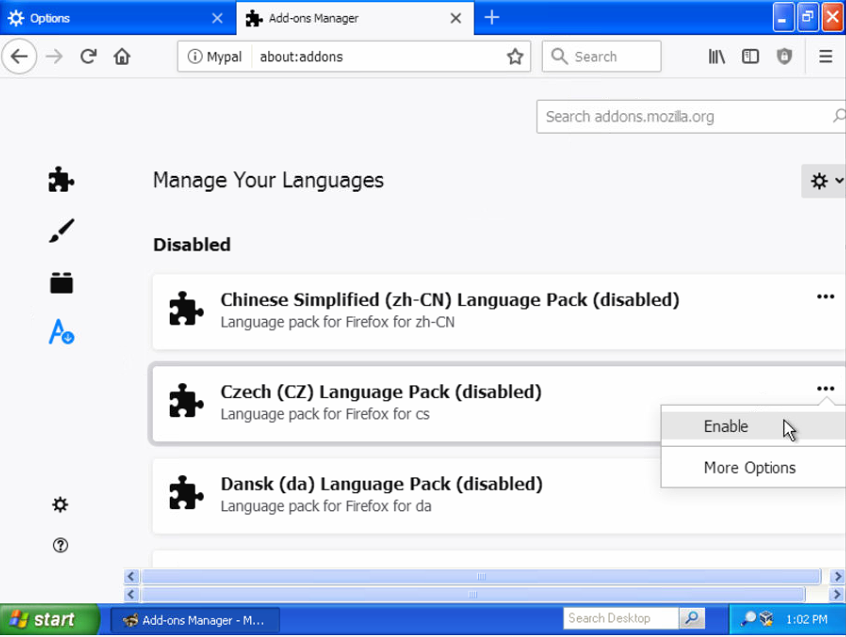Screen dimensions: 846x637
Task: Select the Languages category icon
Action: point(62,332)
